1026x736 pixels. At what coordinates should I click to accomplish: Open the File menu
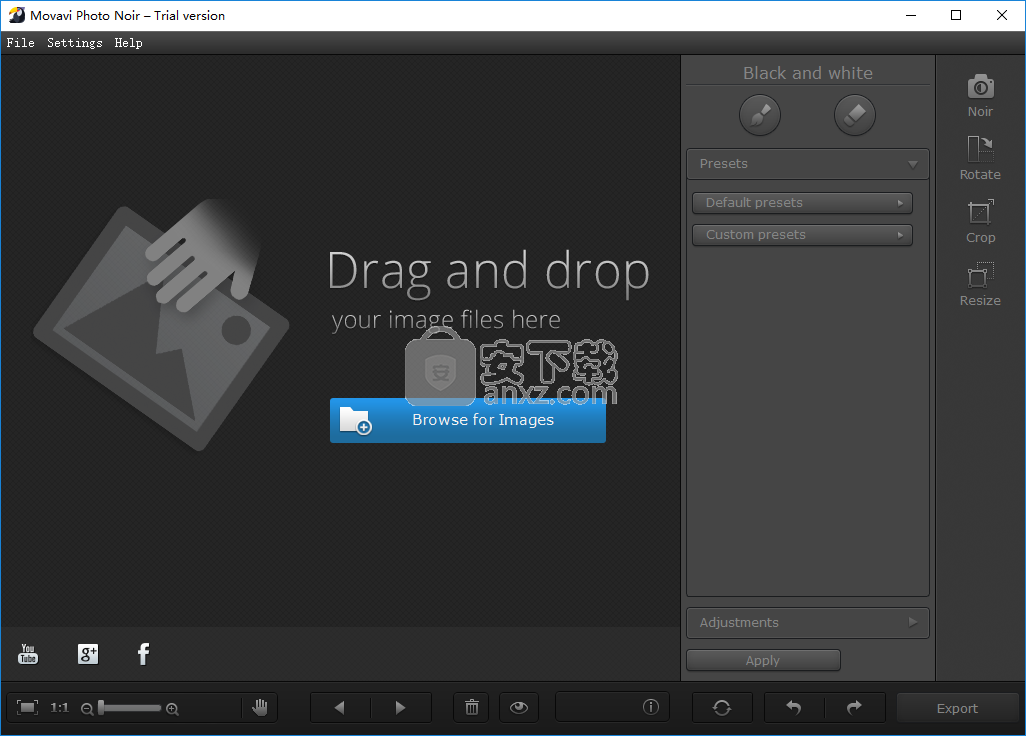tap(20, 43)
